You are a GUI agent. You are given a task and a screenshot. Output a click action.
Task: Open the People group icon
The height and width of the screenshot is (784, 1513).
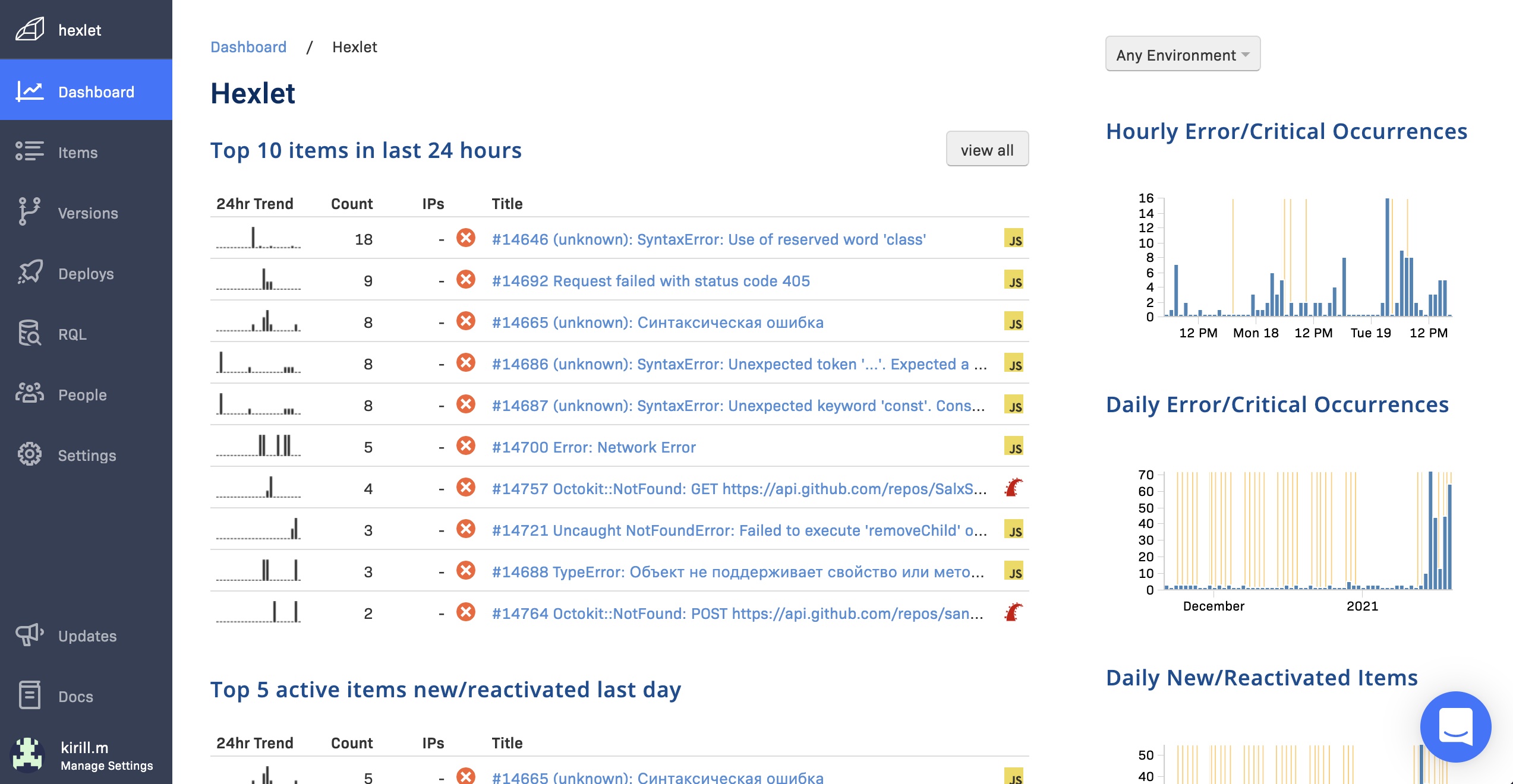pos(29,394)
